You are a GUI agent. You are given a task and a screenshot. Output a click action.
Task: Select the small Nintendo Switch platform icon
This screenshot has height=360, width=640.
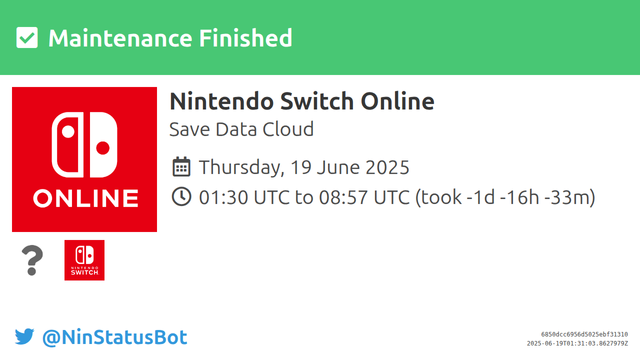(84, 260)
